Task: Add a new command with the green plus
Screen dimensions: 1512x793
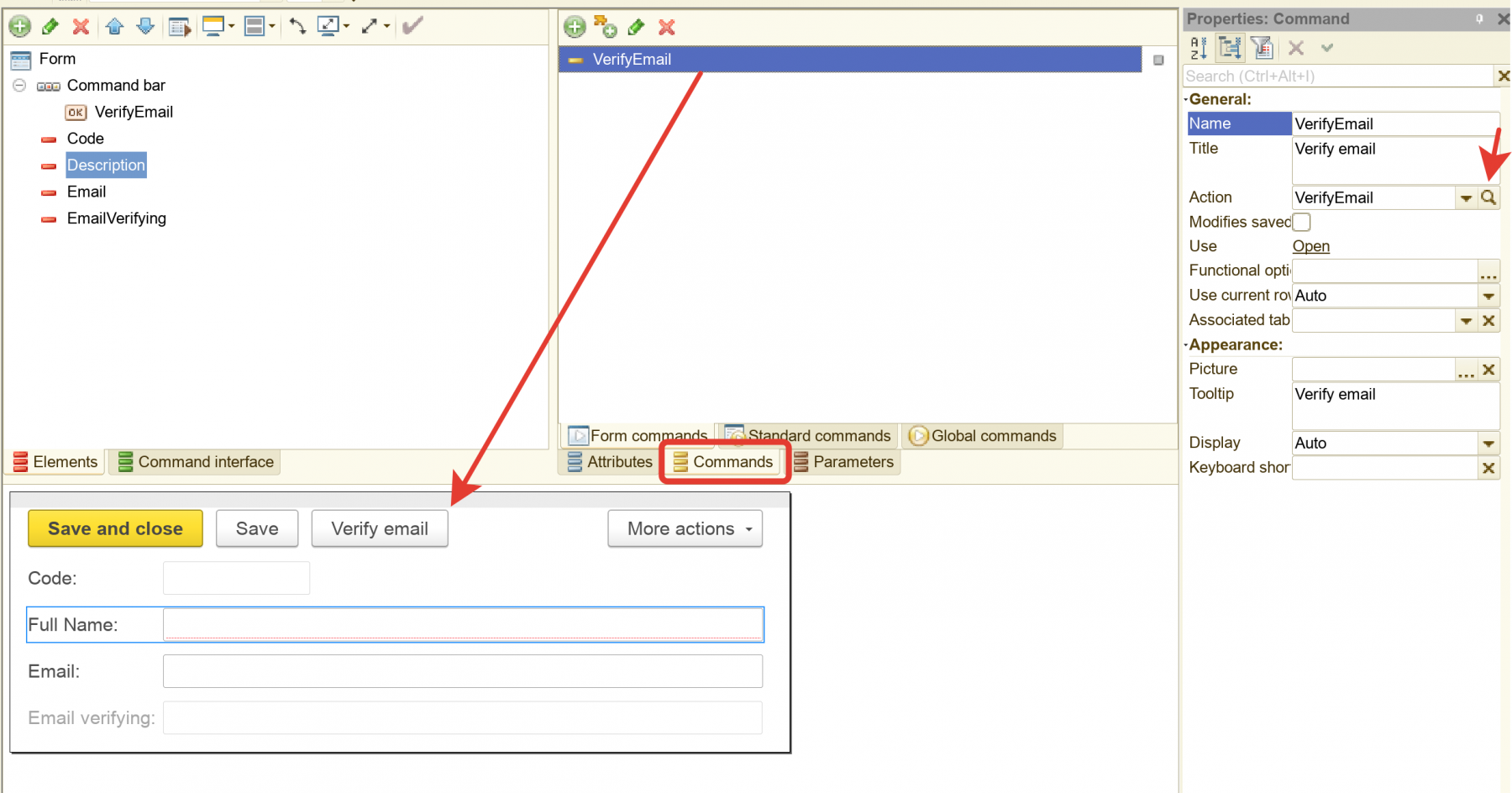Action: tap(575, 27)
